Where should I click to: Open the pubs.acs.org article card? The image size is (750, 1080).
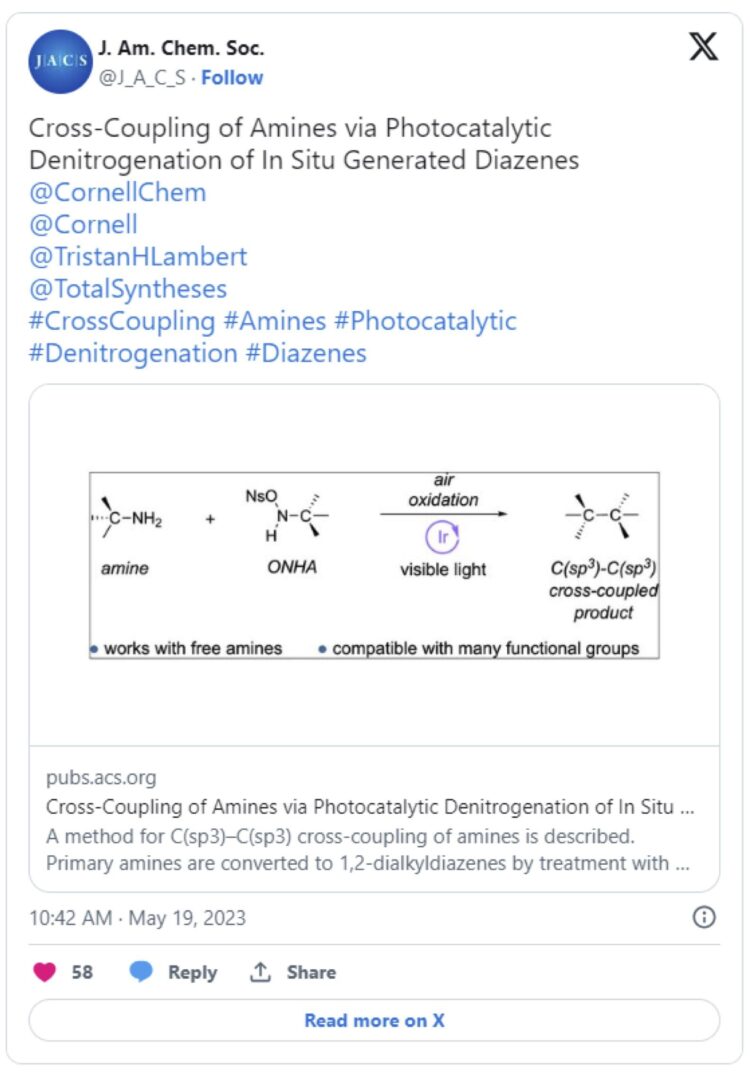(x=375, y=819)
